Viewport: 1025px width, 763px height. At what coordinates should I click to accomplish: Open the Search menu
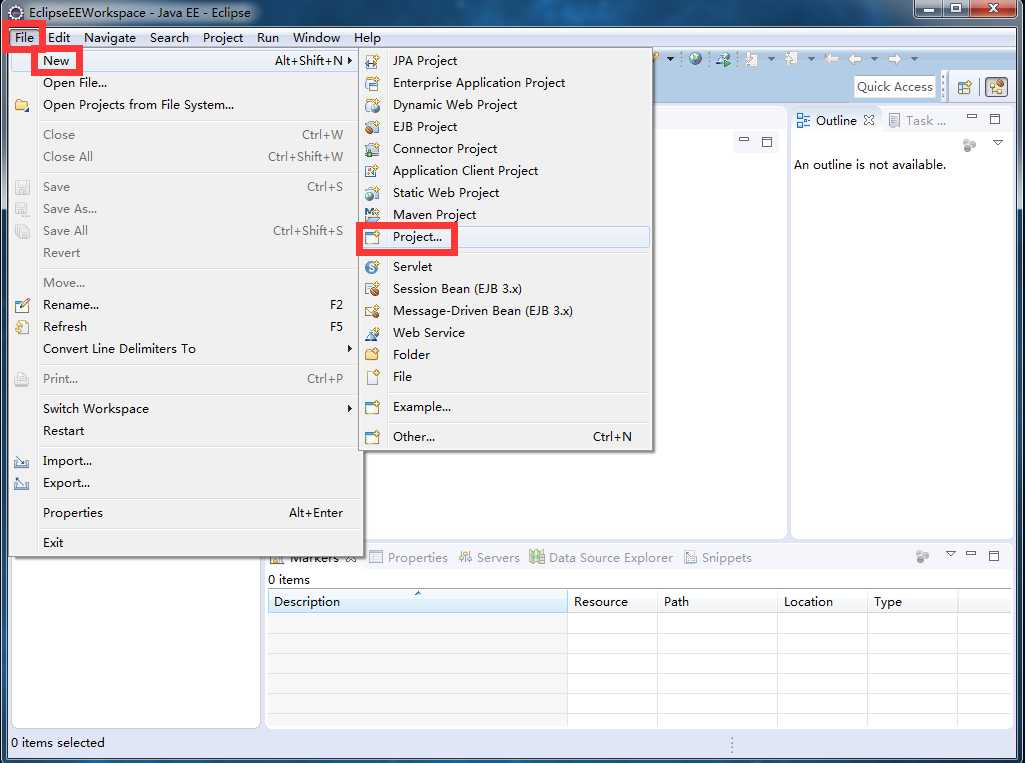(169, 38)
